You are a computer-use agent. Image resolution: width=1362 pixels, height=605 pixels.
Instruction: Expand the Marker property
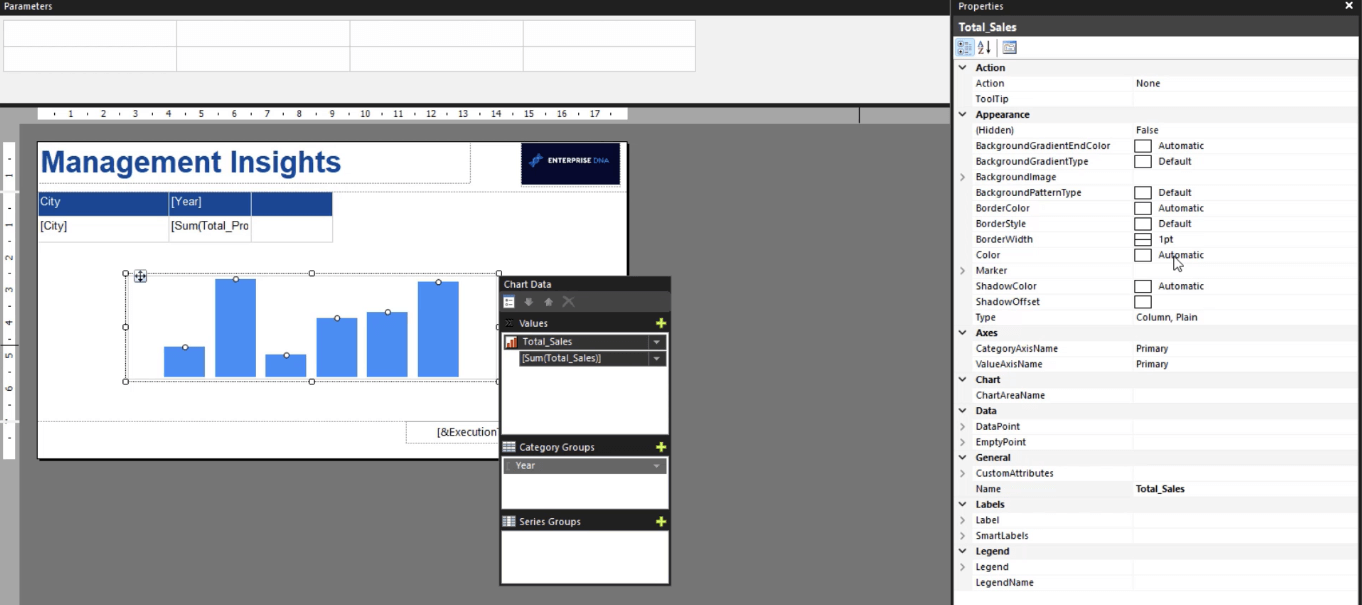coord(963,271)
